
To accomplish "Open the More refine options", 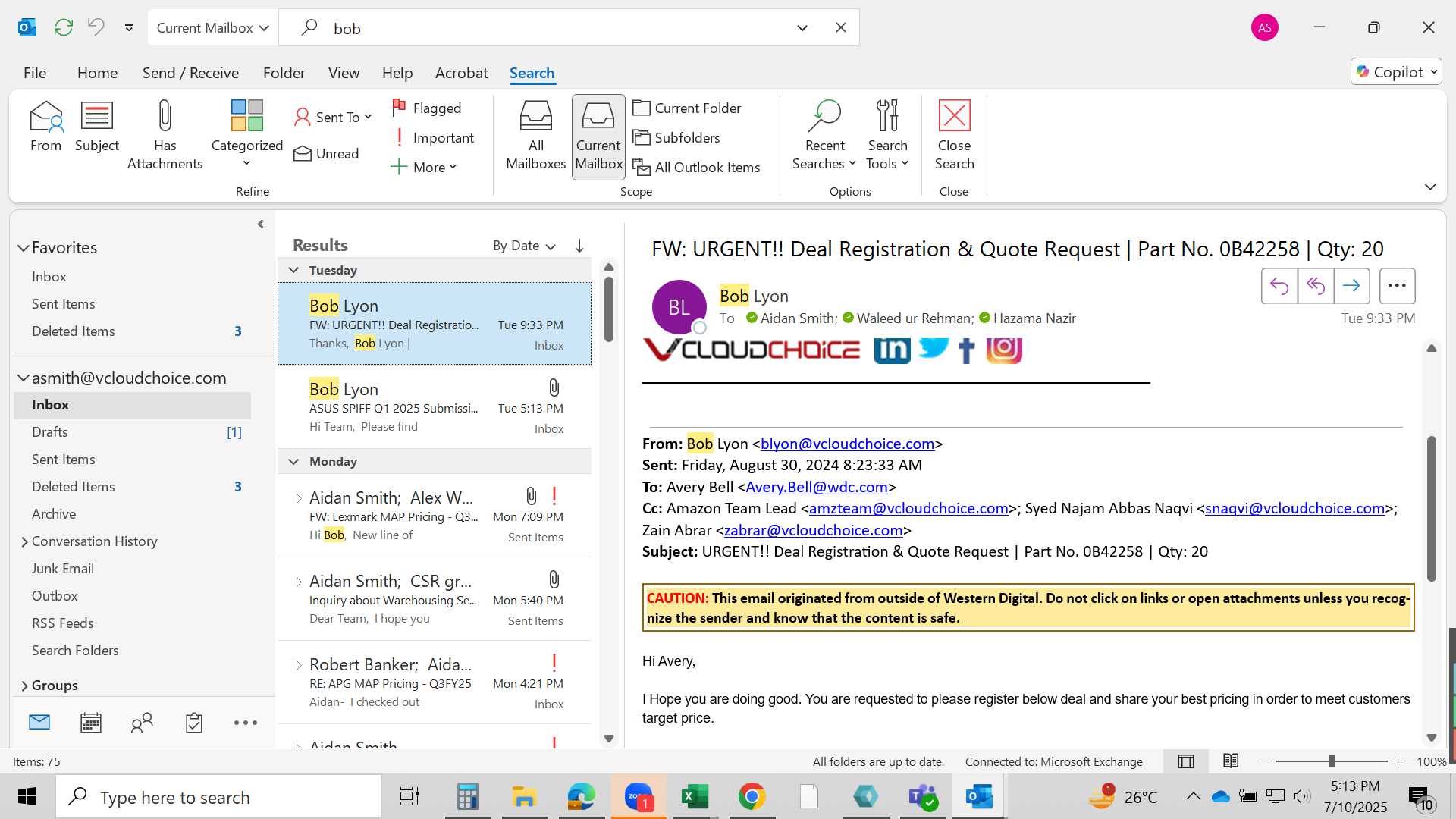I will pyautogui.click(x=423, y=168).
